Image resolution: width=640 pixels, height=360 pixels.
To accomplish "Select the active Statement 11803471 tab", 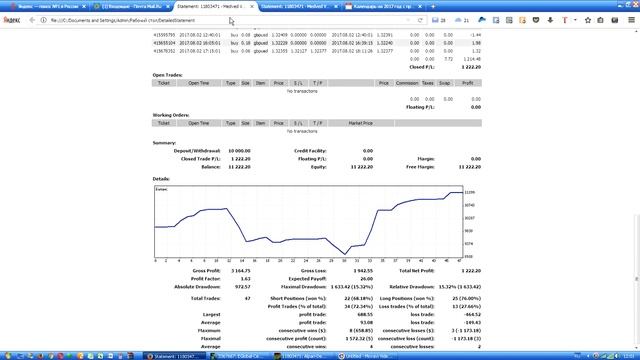I will [x=215, y=7].
